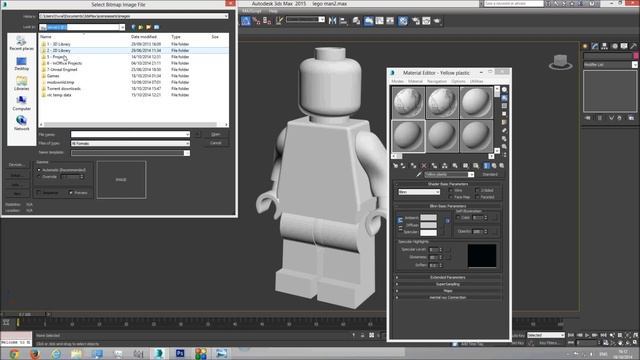Click the File name input field
The width and height of the screenshot is (640, 360).
pos(130,134)
